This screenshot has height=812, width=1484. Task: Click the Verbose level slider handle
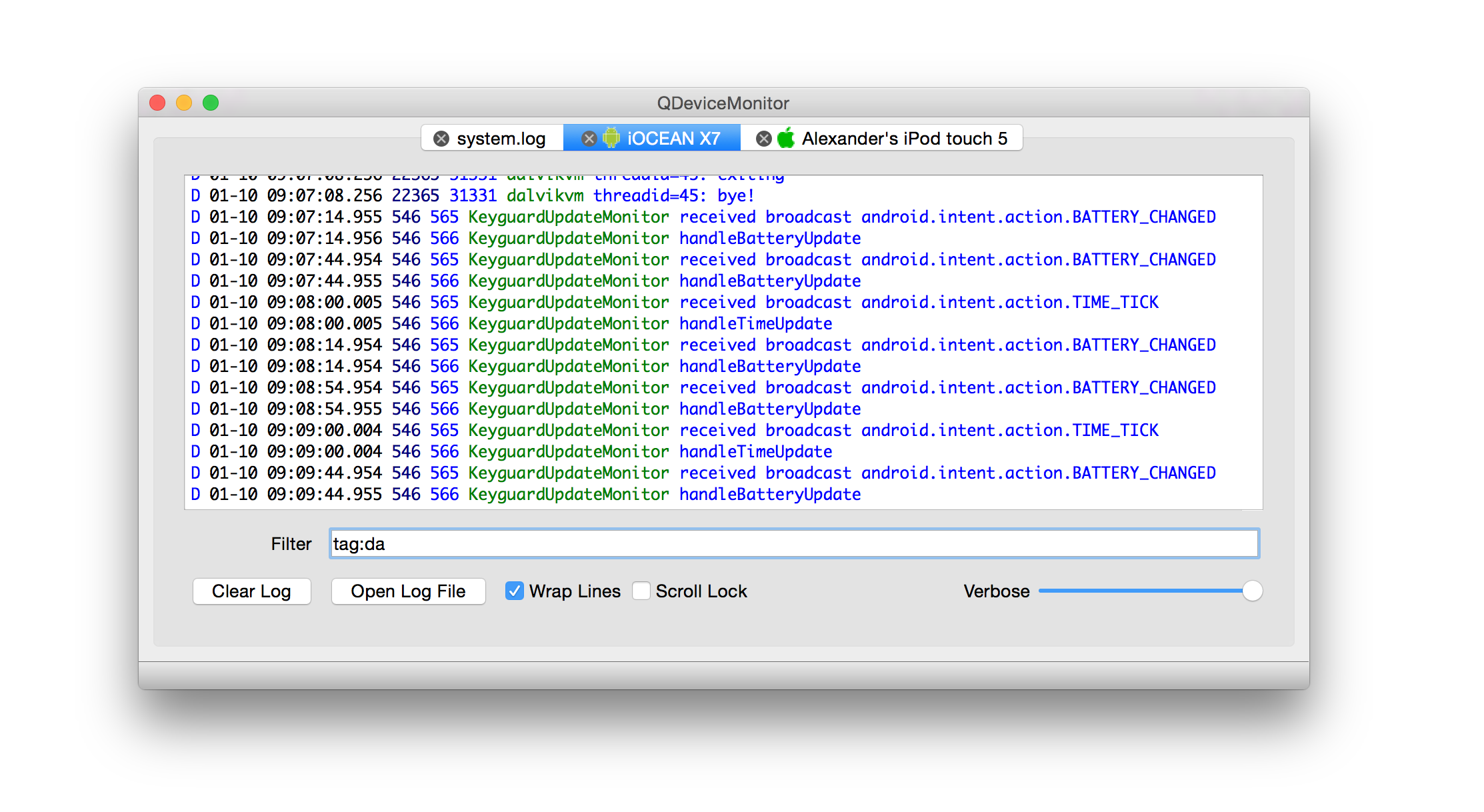pyautogui.click(x=1252, y=591)
